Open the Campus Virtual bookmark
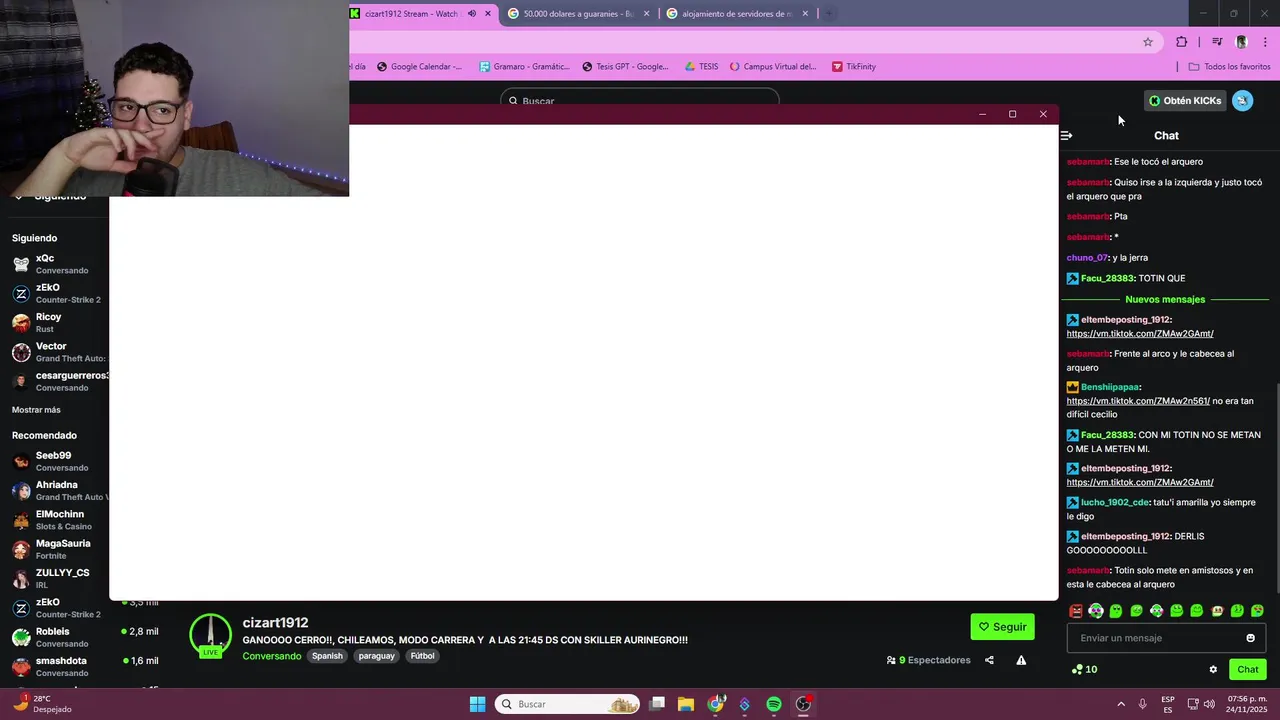The height and width of the screenshot is (720, 1280). point(773,67)
